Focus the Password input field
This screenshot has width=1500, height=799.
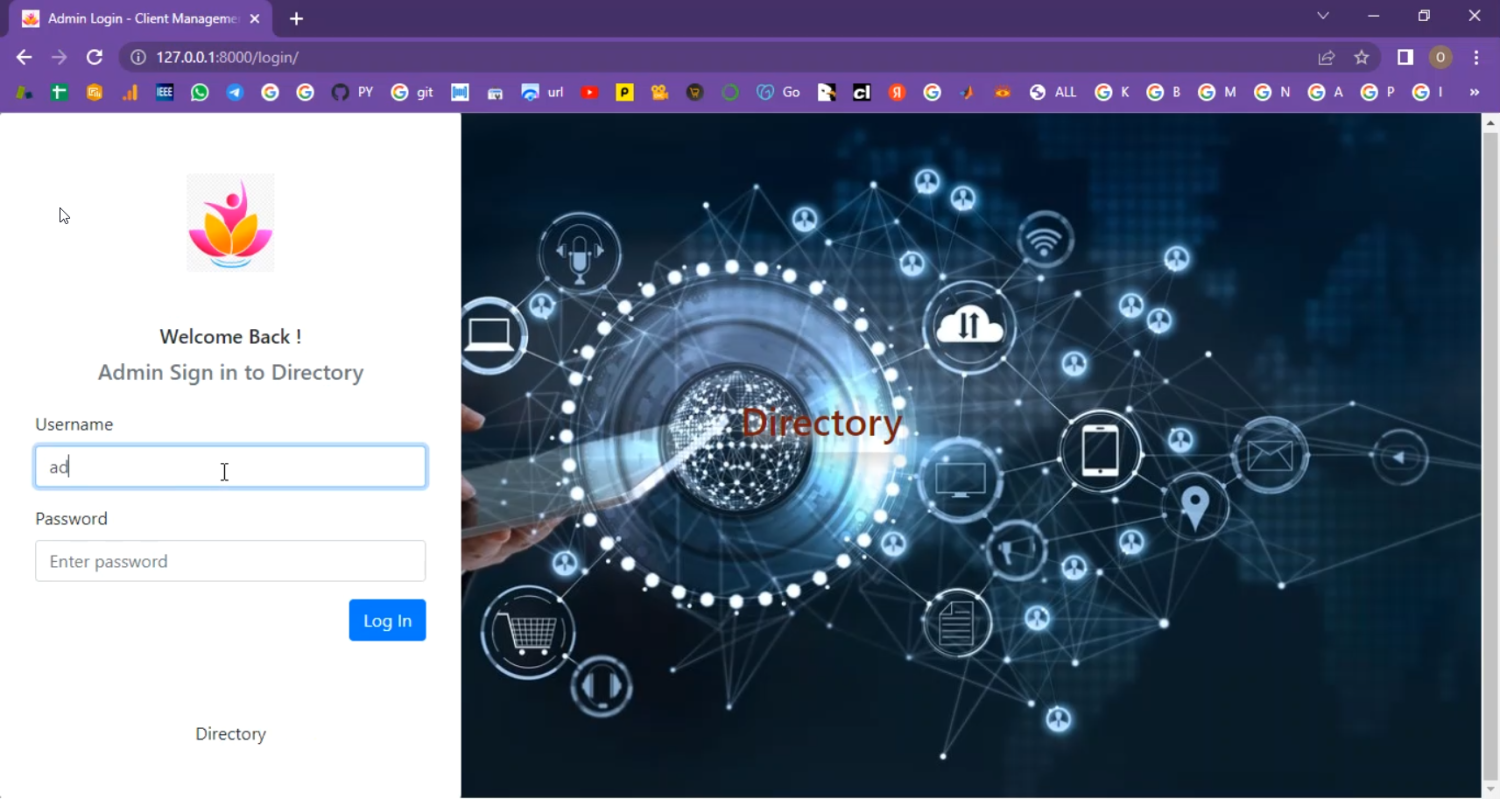(231, 561)
